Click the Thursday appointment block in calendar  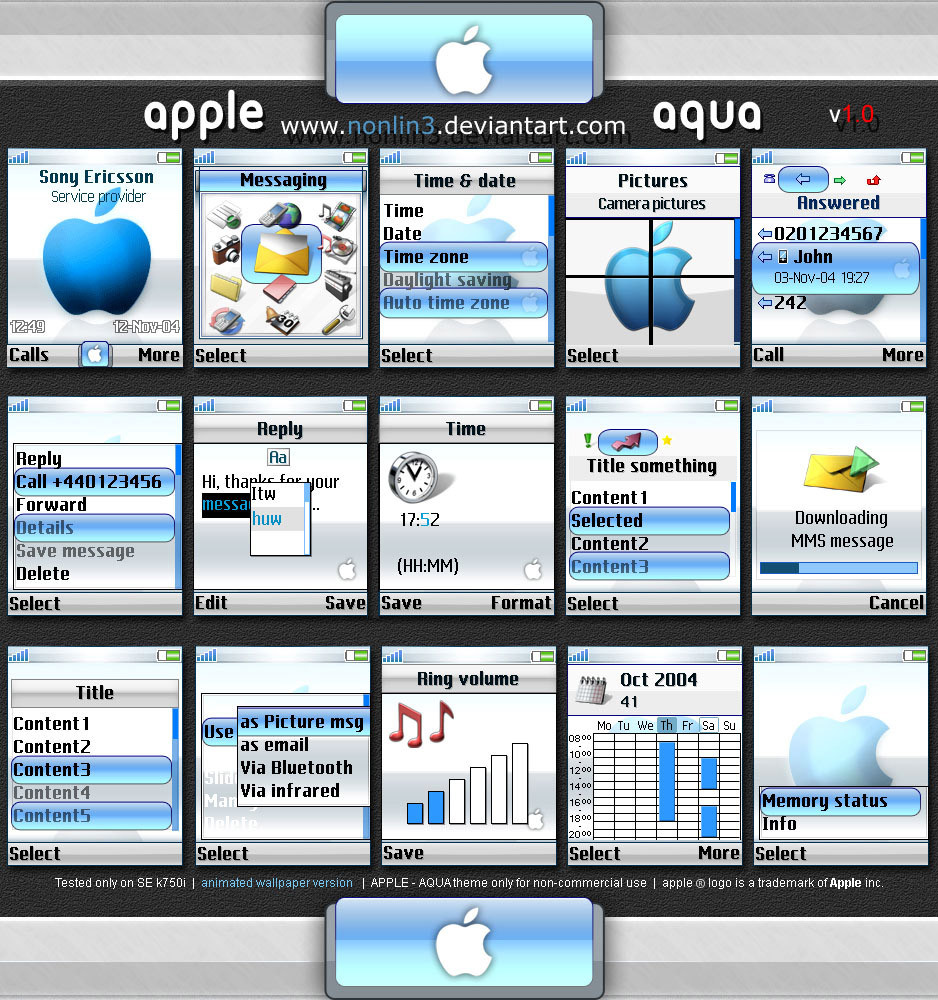coord(666,781)
